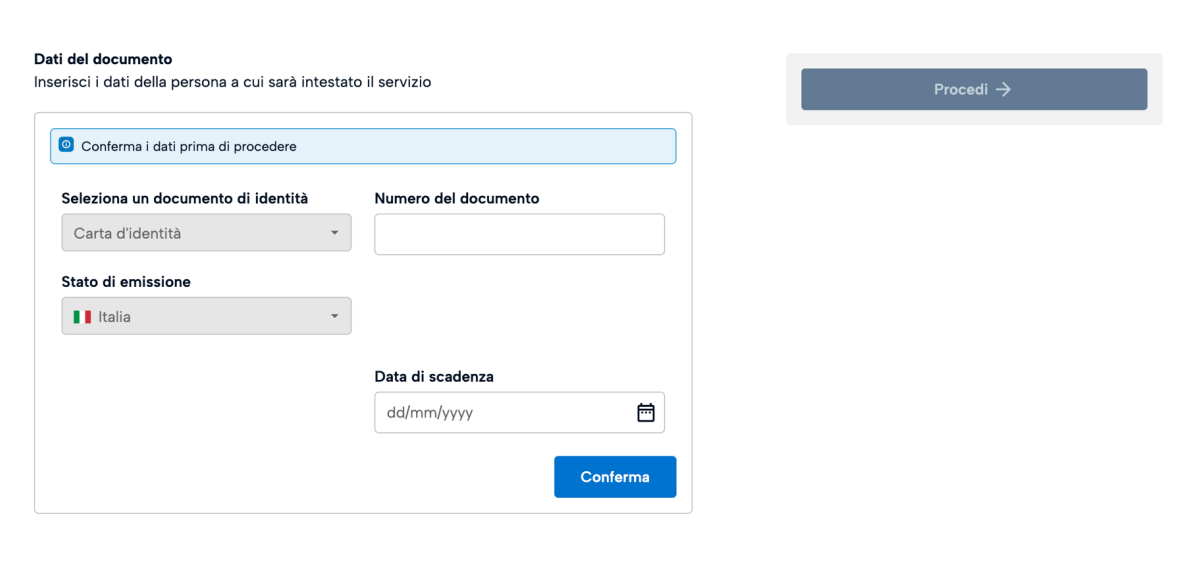Click the 'Conferma i dati prima di procedere' banner text
The image size is (1182, 562).
coord(189,146)
